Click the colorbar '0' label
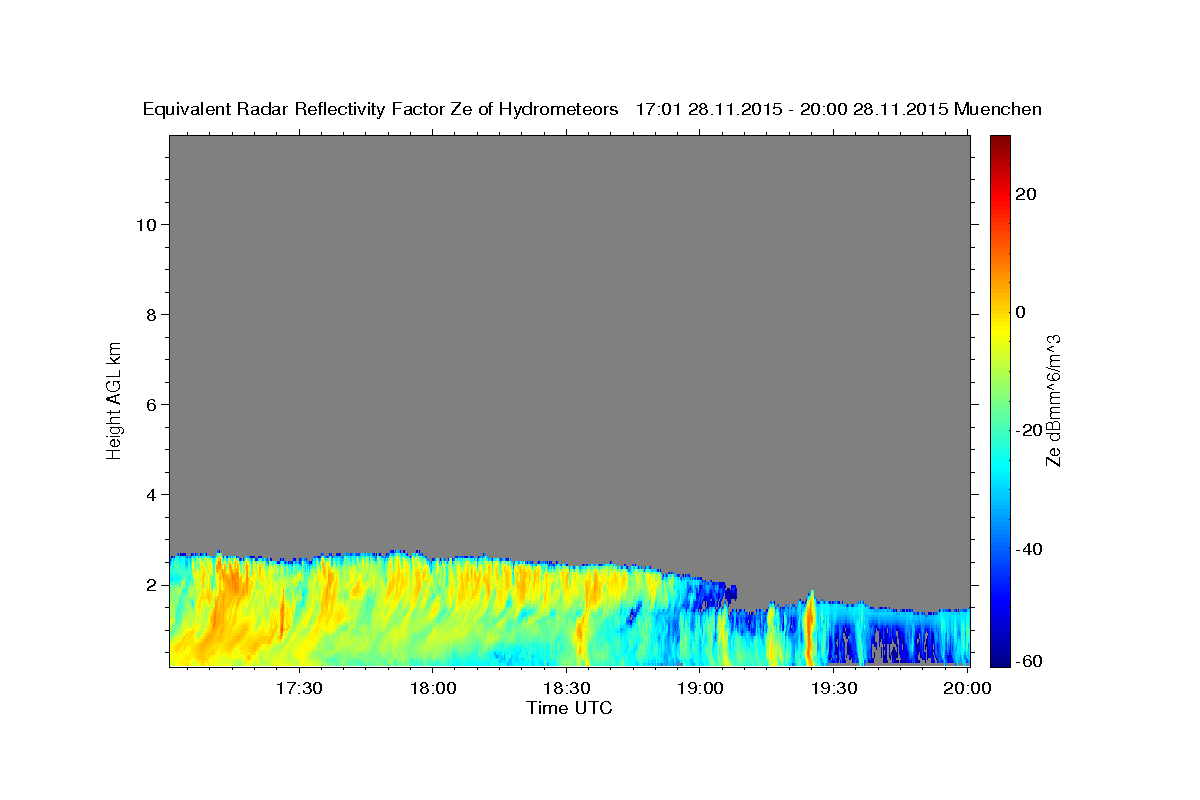This screenshot has height=800, width=1200. [x=1022, y=312]
